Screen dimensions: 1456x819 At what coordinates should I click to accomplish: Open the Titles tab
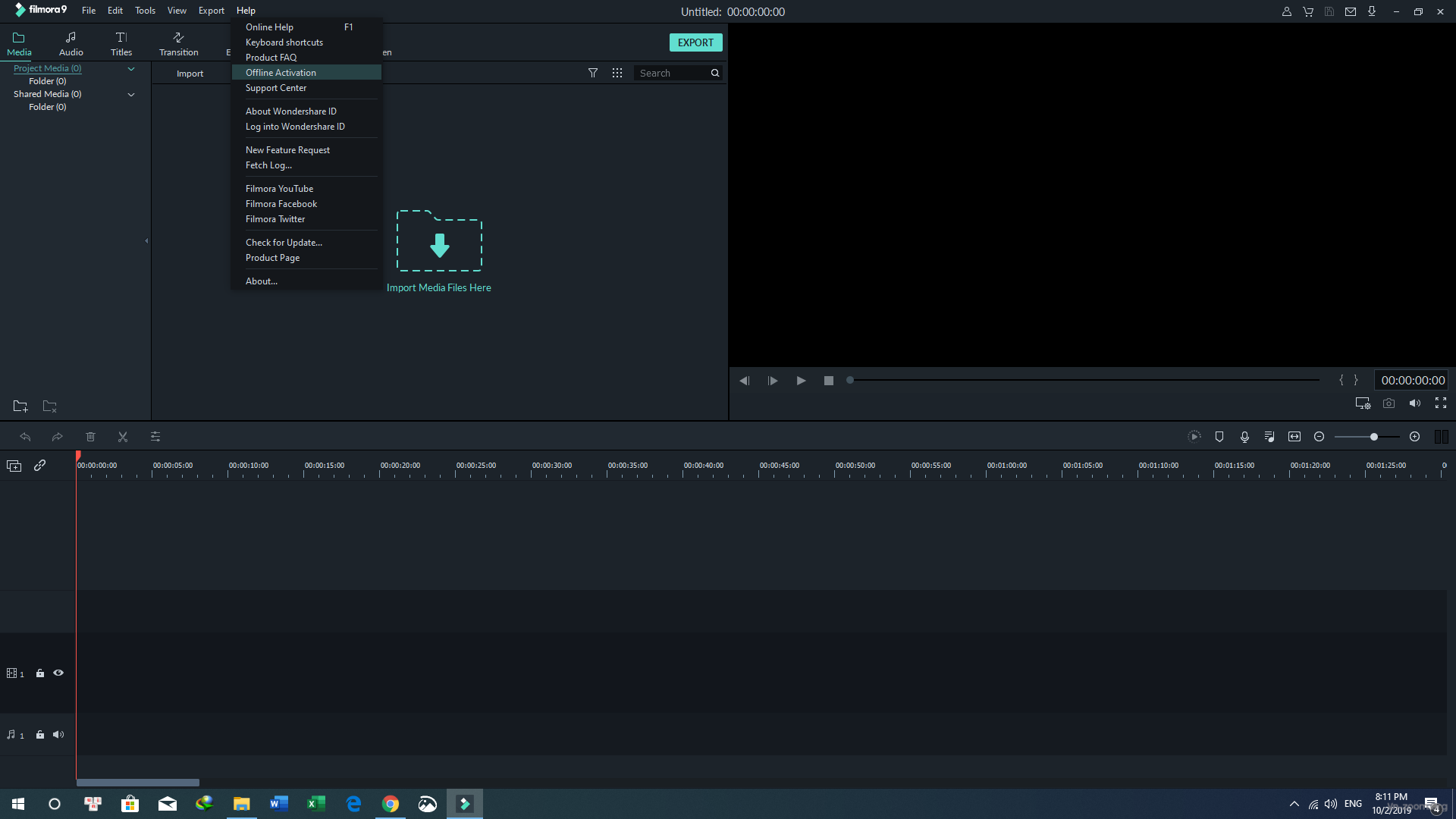click(121, 44)
